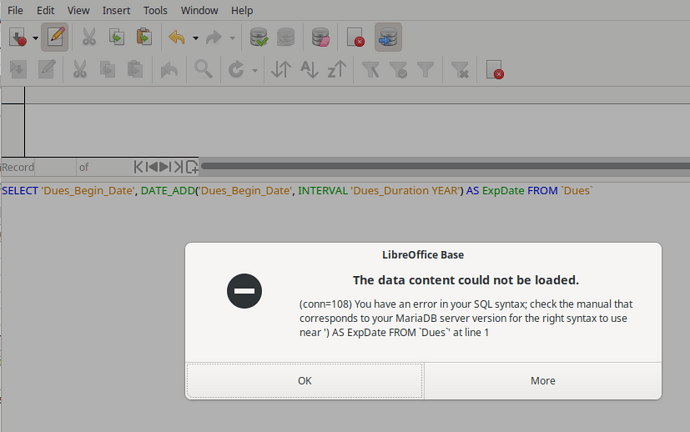Click the horizontal scrollbar of the result grid

(445, 166)
